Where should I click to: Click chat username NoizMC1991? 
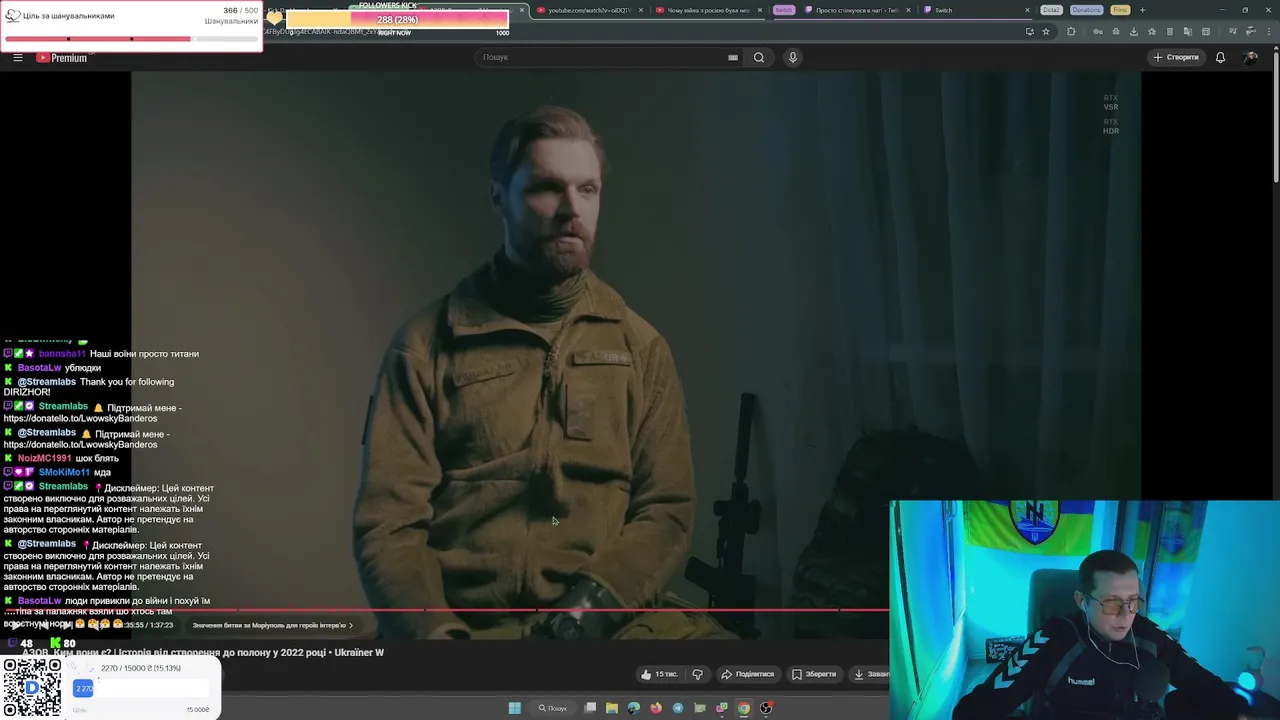[44, 458]
